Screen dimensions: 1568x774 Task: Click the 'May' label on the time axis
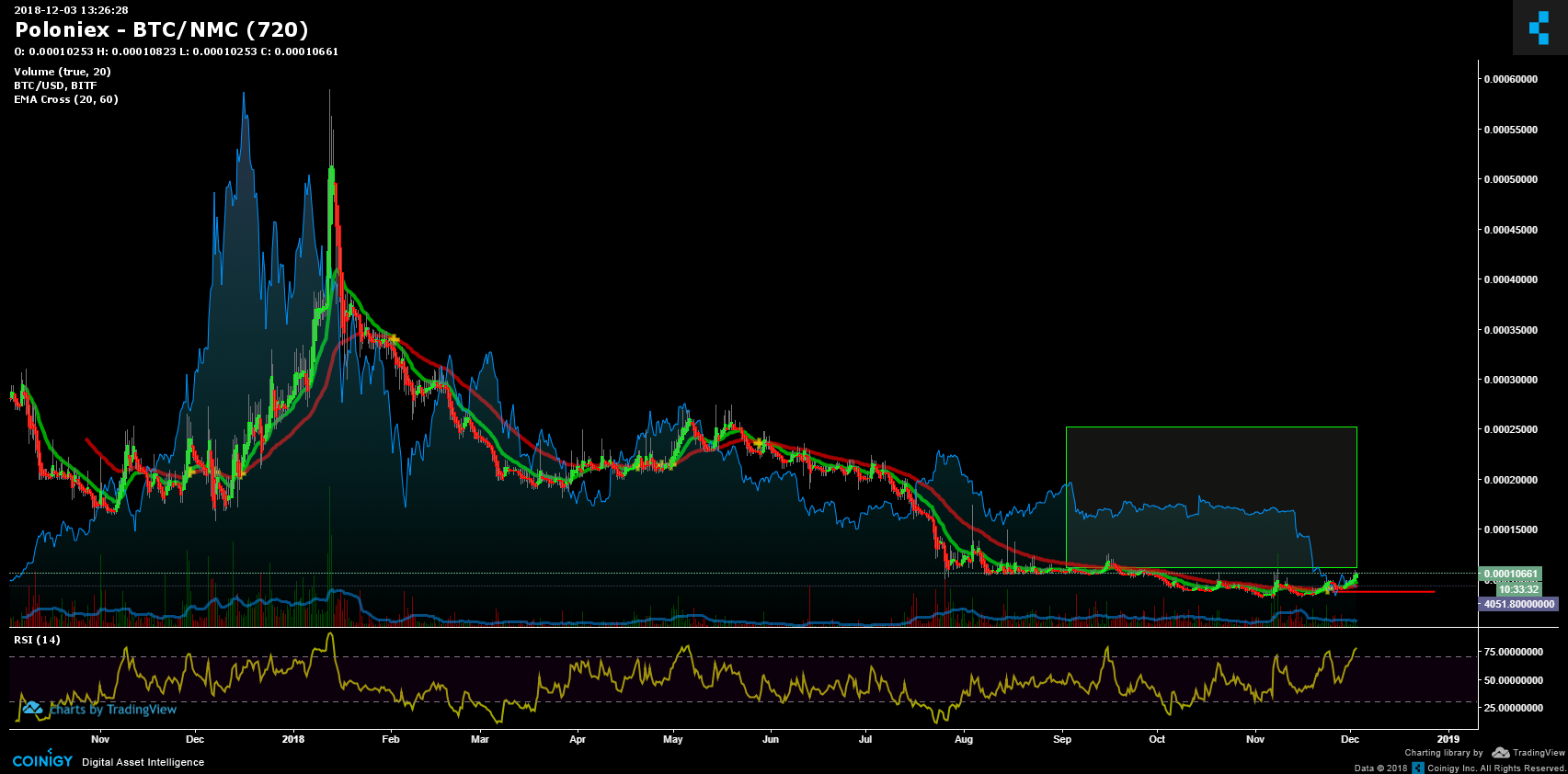tap(673, 739)
